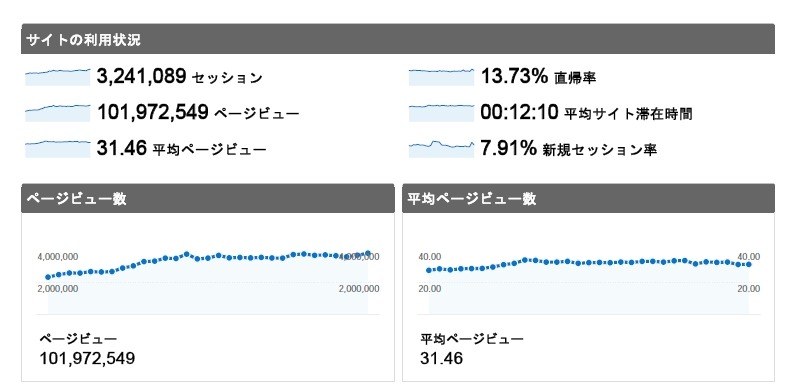Click the ページビュー数 widget header
The width and height of the screenshot is (798, 385).
pyautogui.click(x=208, y=198)
